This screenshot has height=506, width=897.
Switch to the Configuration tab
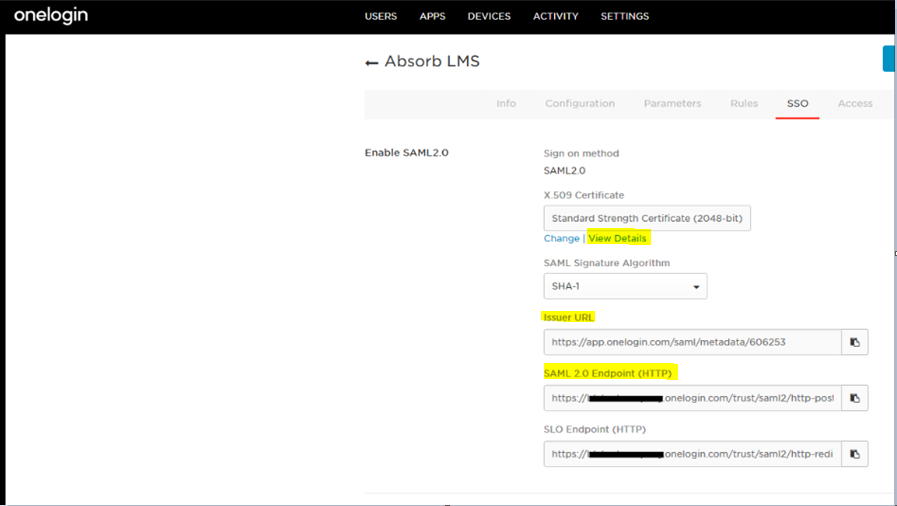(x=580, y=103)
